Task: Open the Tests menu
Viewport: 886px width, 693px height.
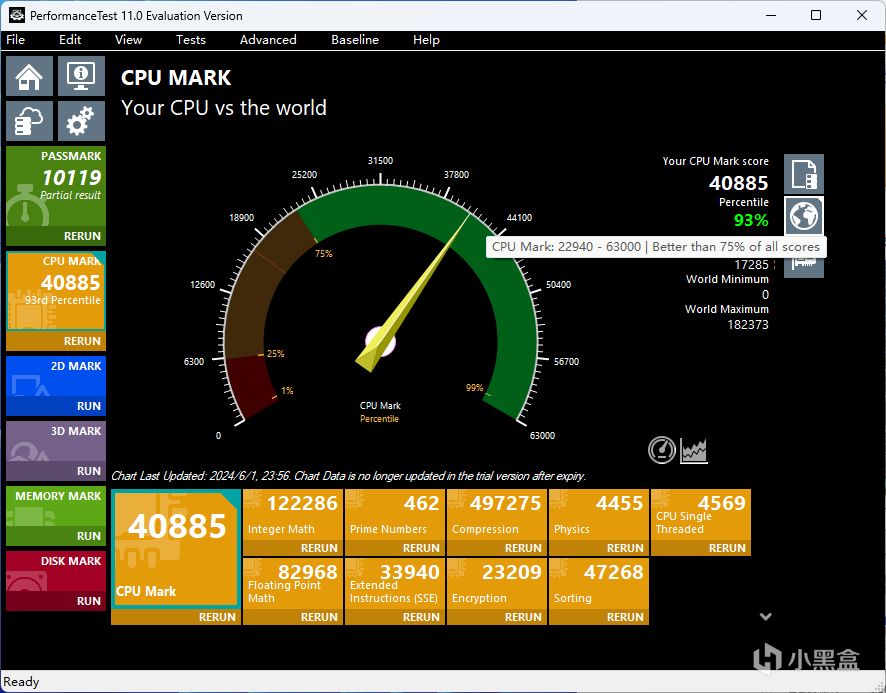Action: click(190, 40)
